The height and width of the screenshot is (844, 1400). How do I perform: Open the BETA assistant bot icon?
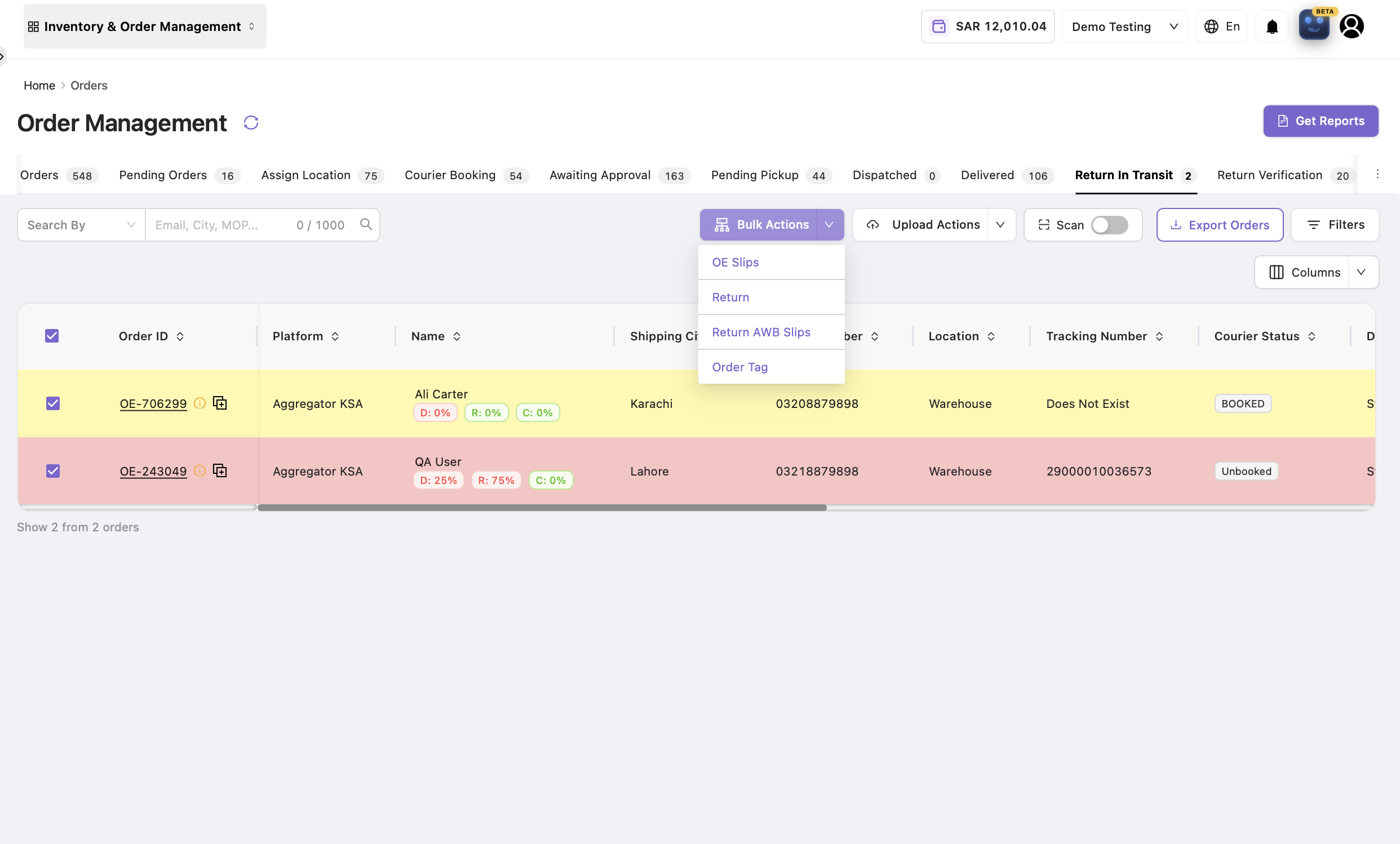(x=1314, y=25)
